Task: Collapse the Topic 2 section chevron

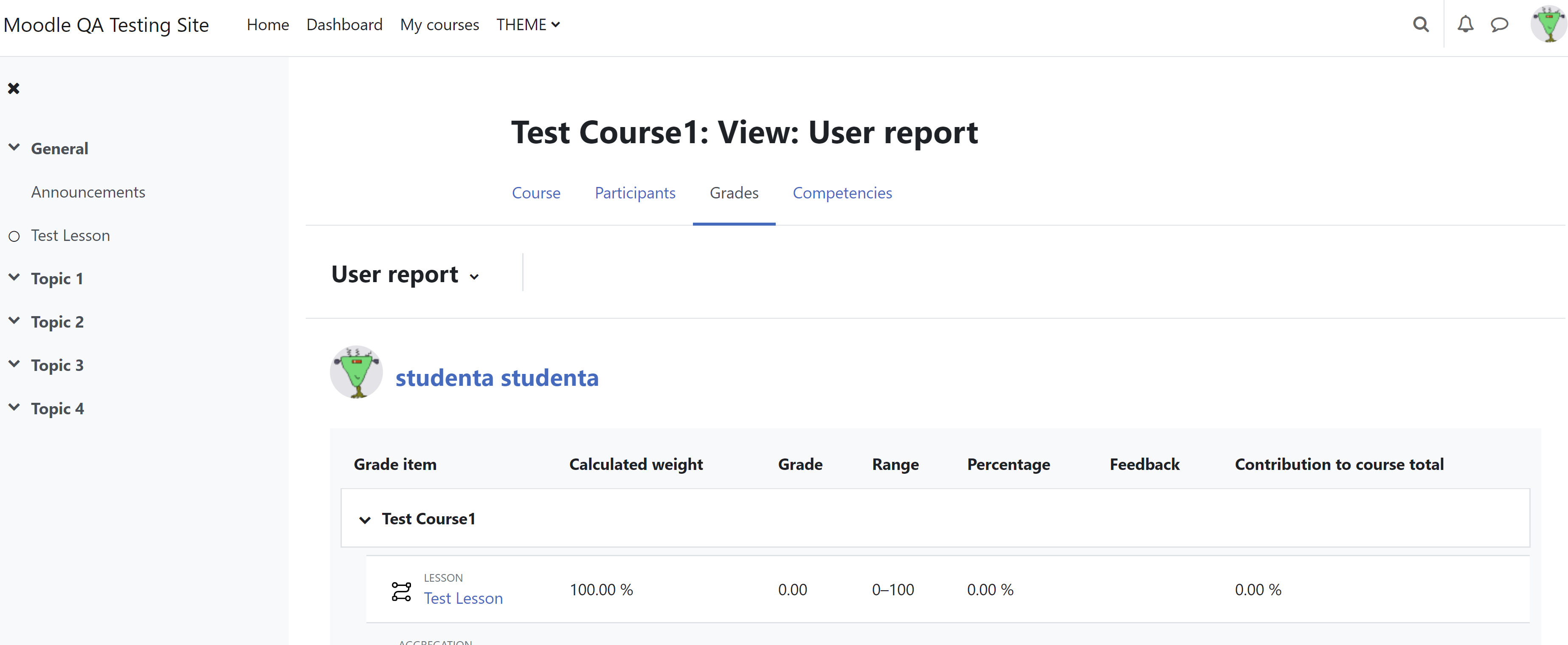Action: (x=14, y=320)
